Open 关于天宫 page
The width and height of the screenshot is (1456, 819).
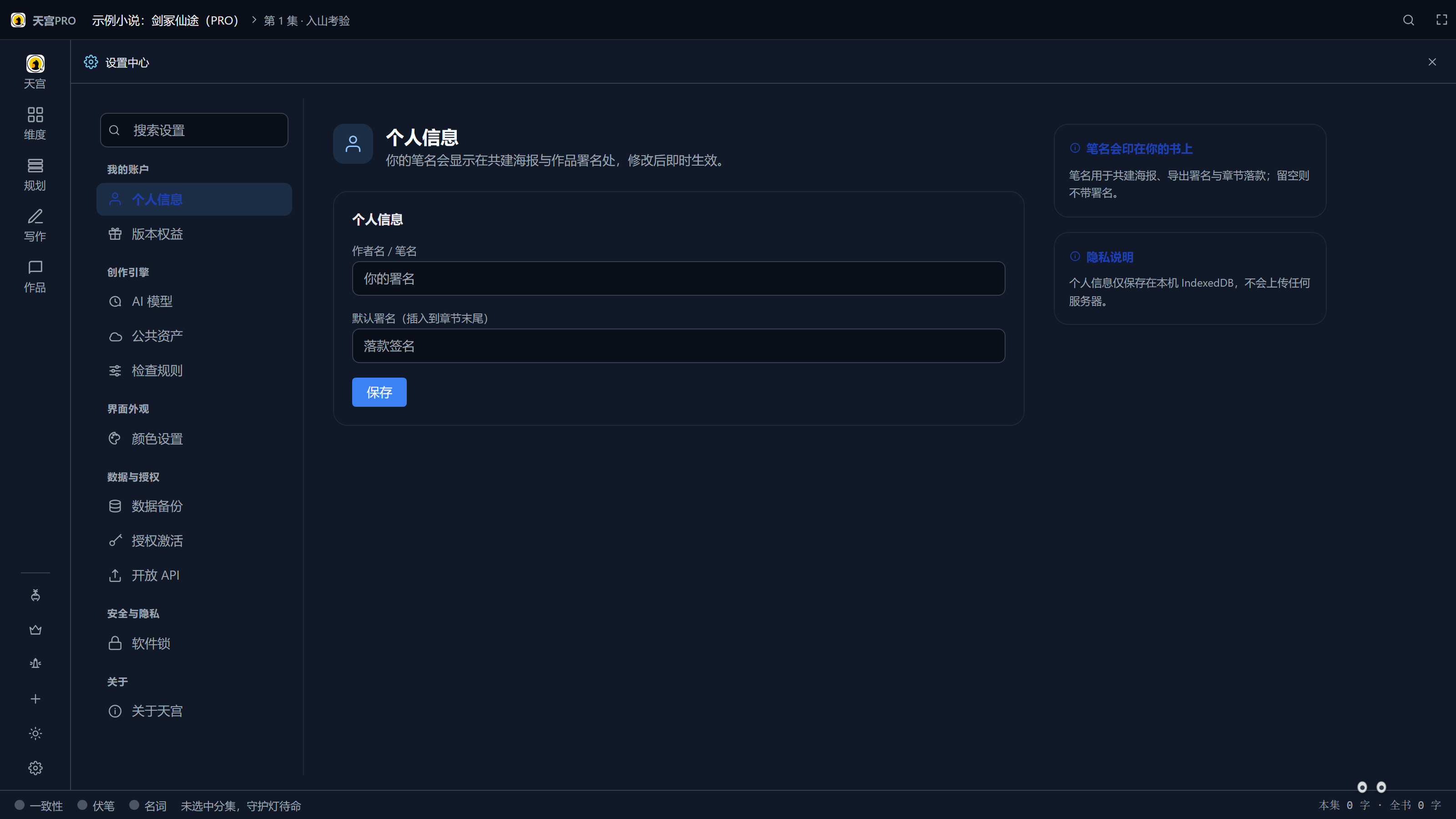click(x=194, y=710)
